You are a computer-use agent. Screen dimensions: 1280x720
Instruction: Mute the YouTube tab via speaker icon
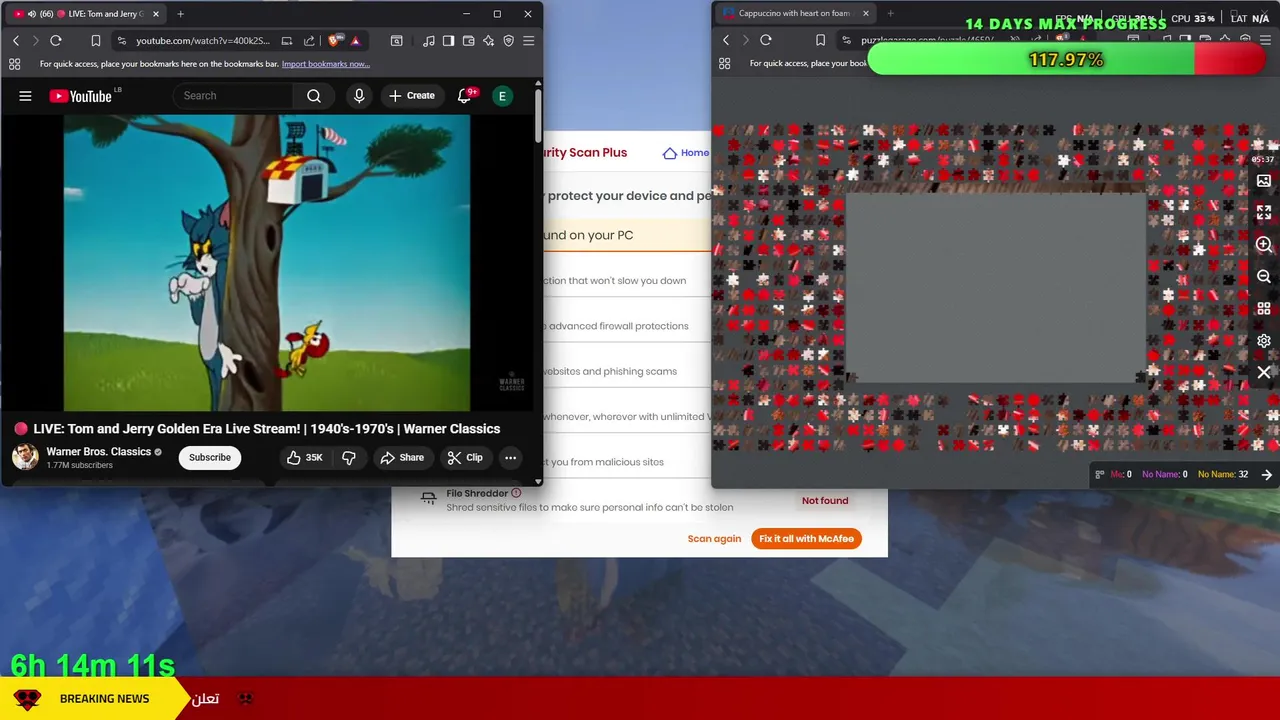[x=32, y=14]
